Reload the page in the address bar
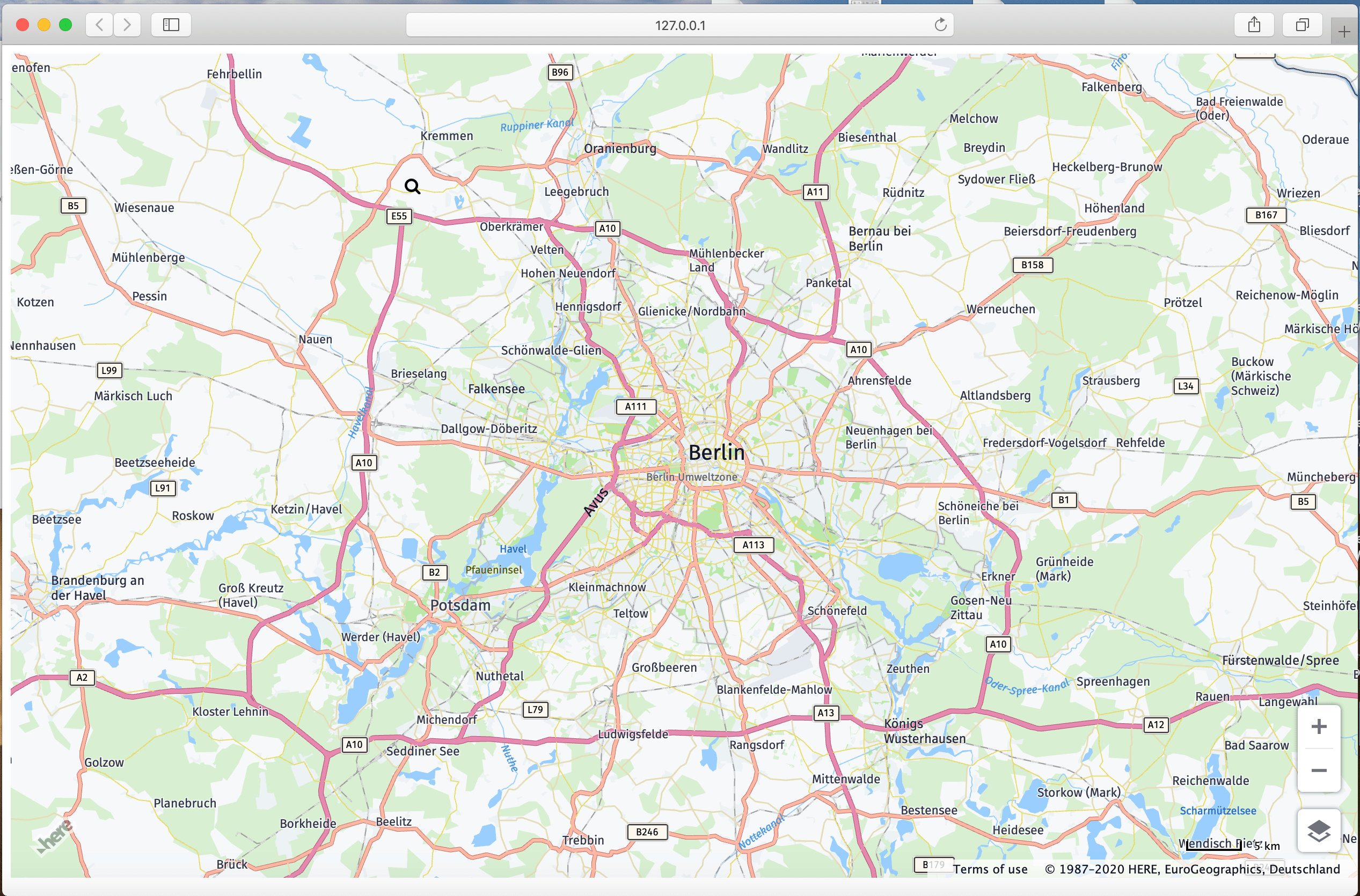 940,25
